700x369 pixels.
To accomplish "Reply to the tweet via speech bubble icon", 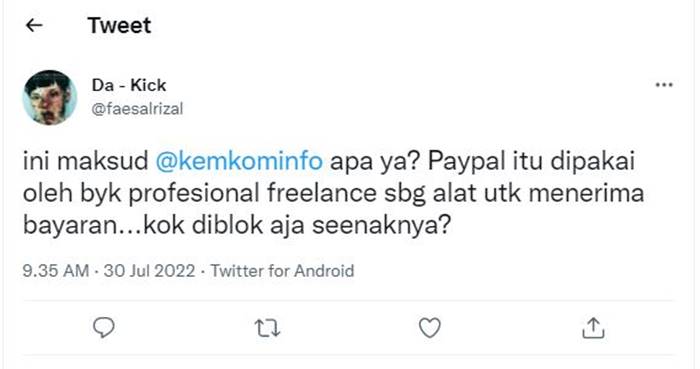I will pos(104,328).
